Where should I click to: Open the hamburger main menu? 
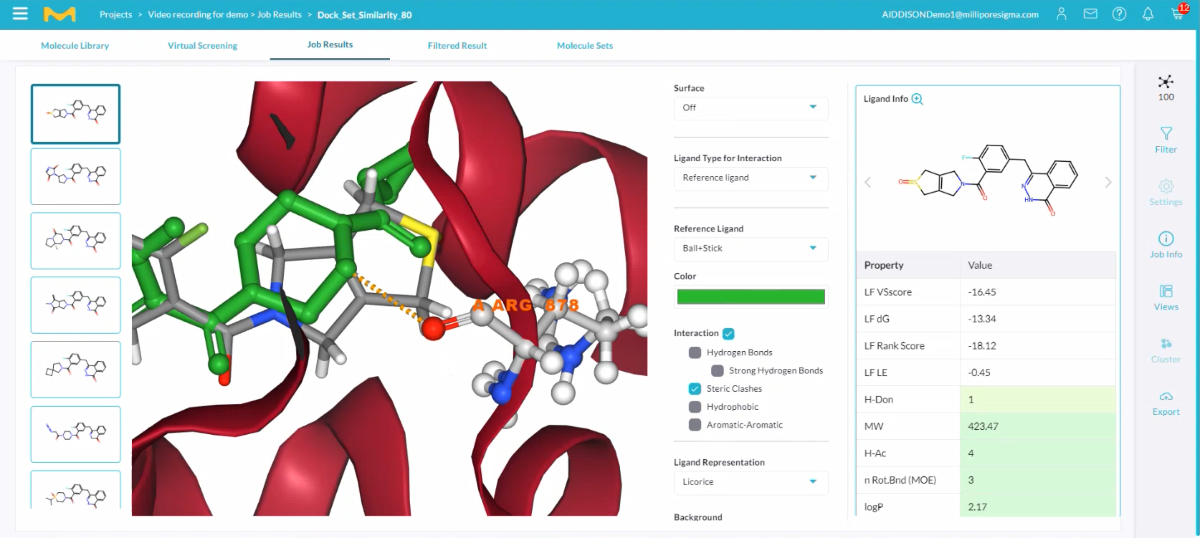[x=20, y=15]
